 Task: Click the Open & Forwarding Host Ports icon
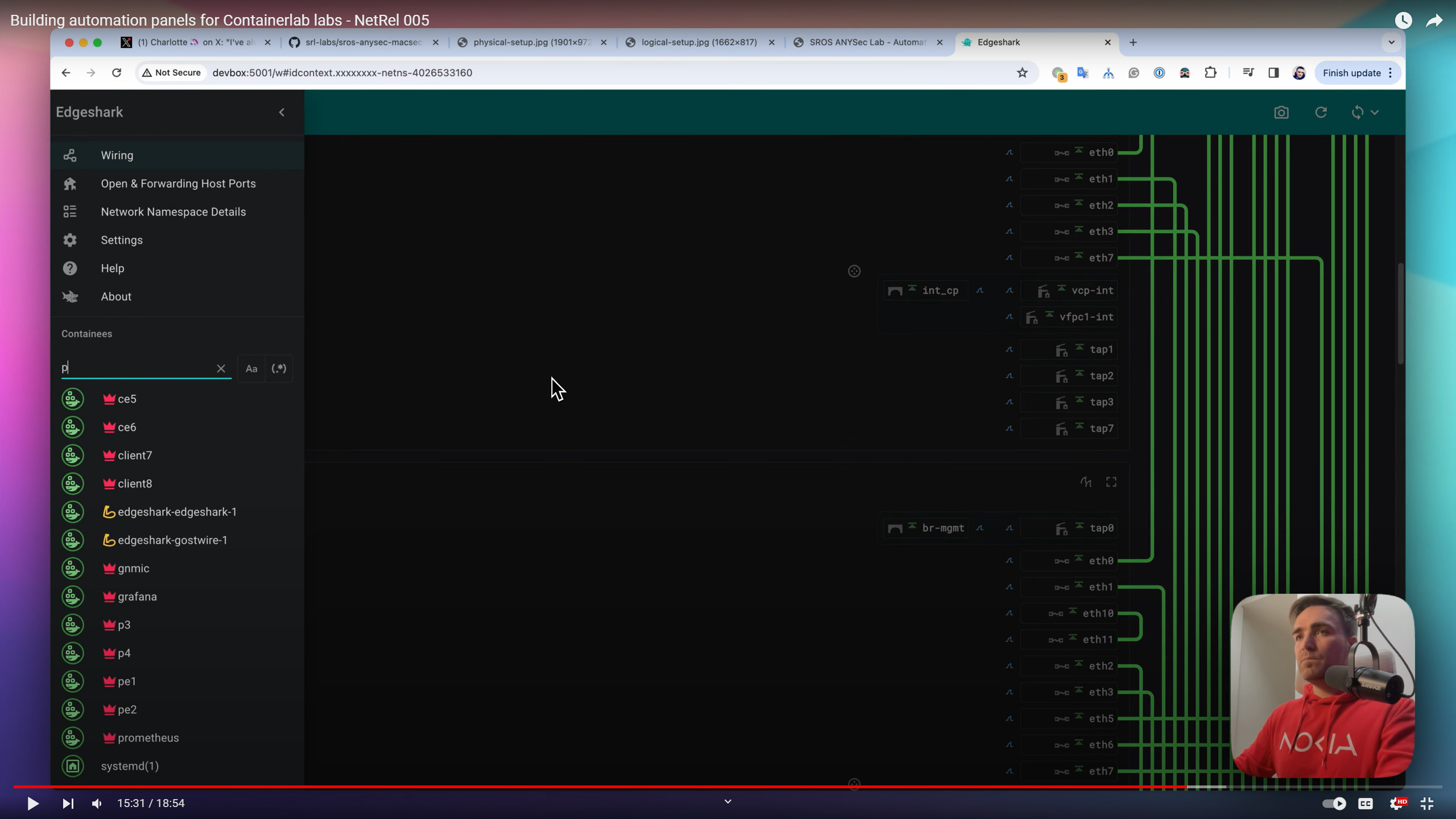tap(70, 183)
